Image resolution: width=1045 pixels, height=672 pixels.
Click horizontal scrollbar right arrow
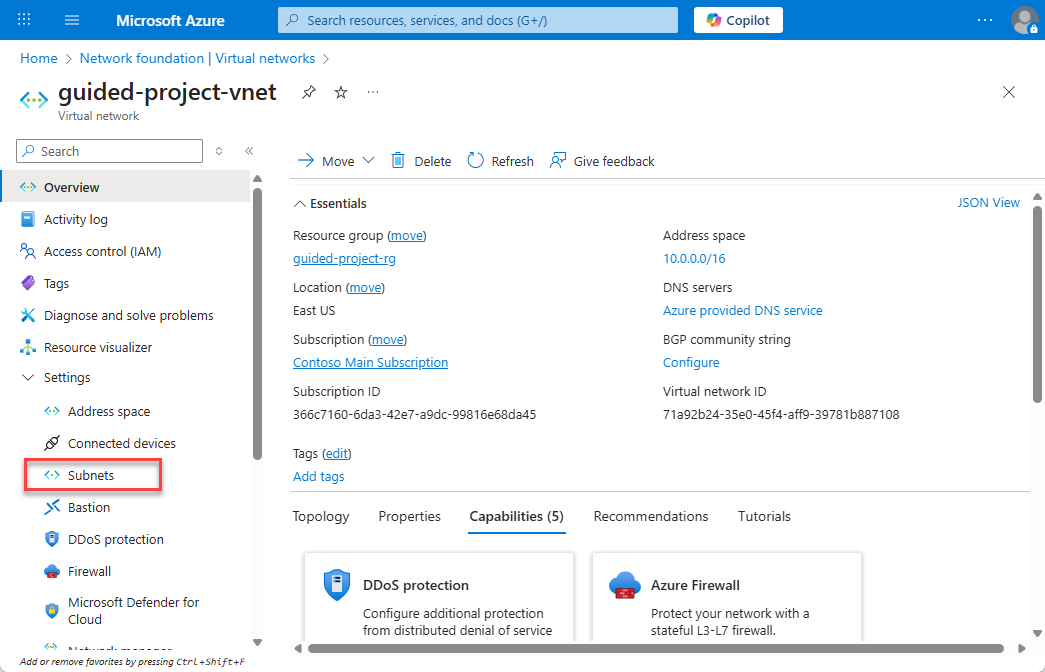click(x=1022, y=649)
